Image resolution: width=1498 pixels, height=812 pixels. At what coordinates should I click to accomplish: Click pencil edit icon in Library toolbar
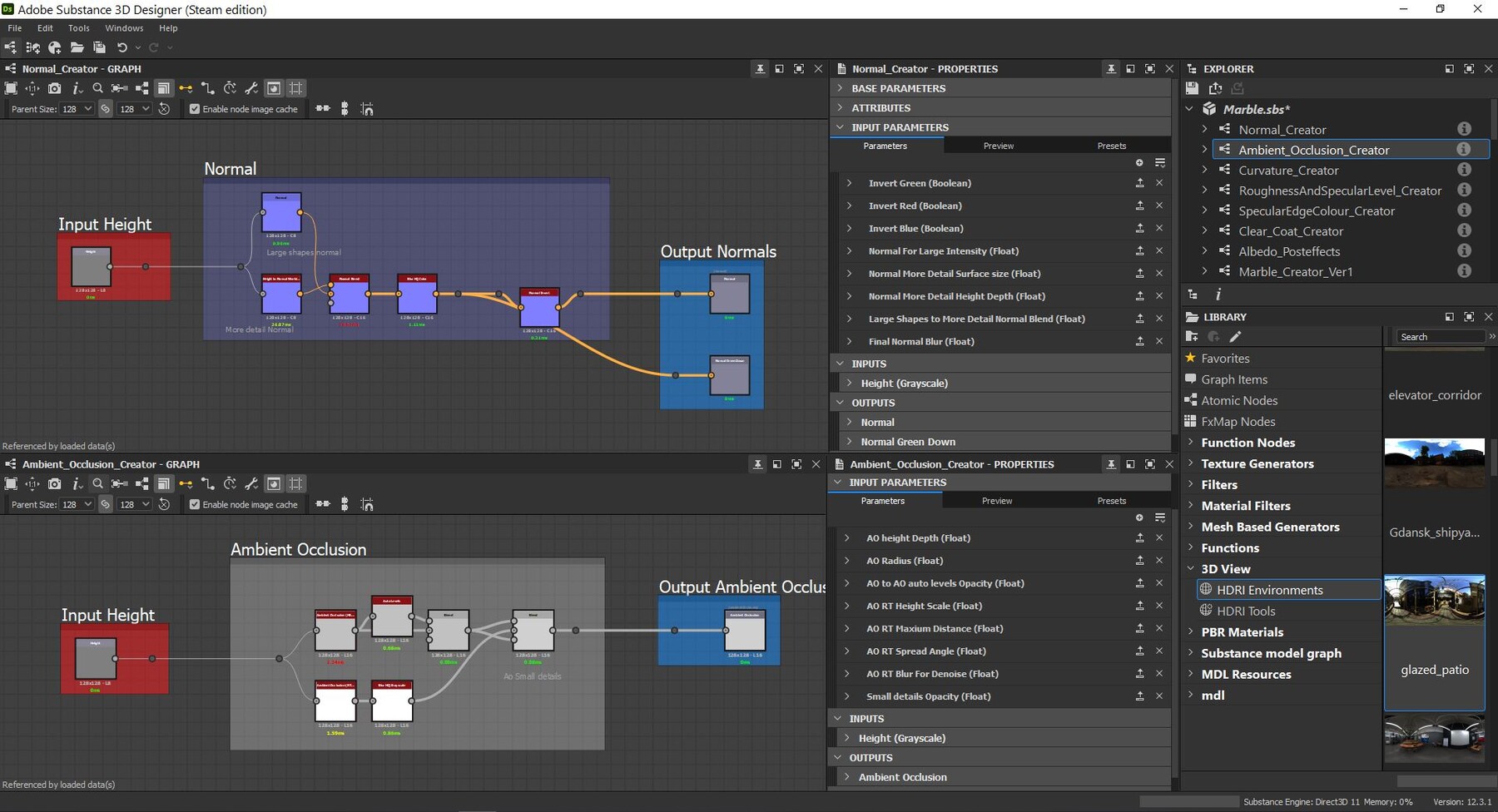tap(1235, 337)
